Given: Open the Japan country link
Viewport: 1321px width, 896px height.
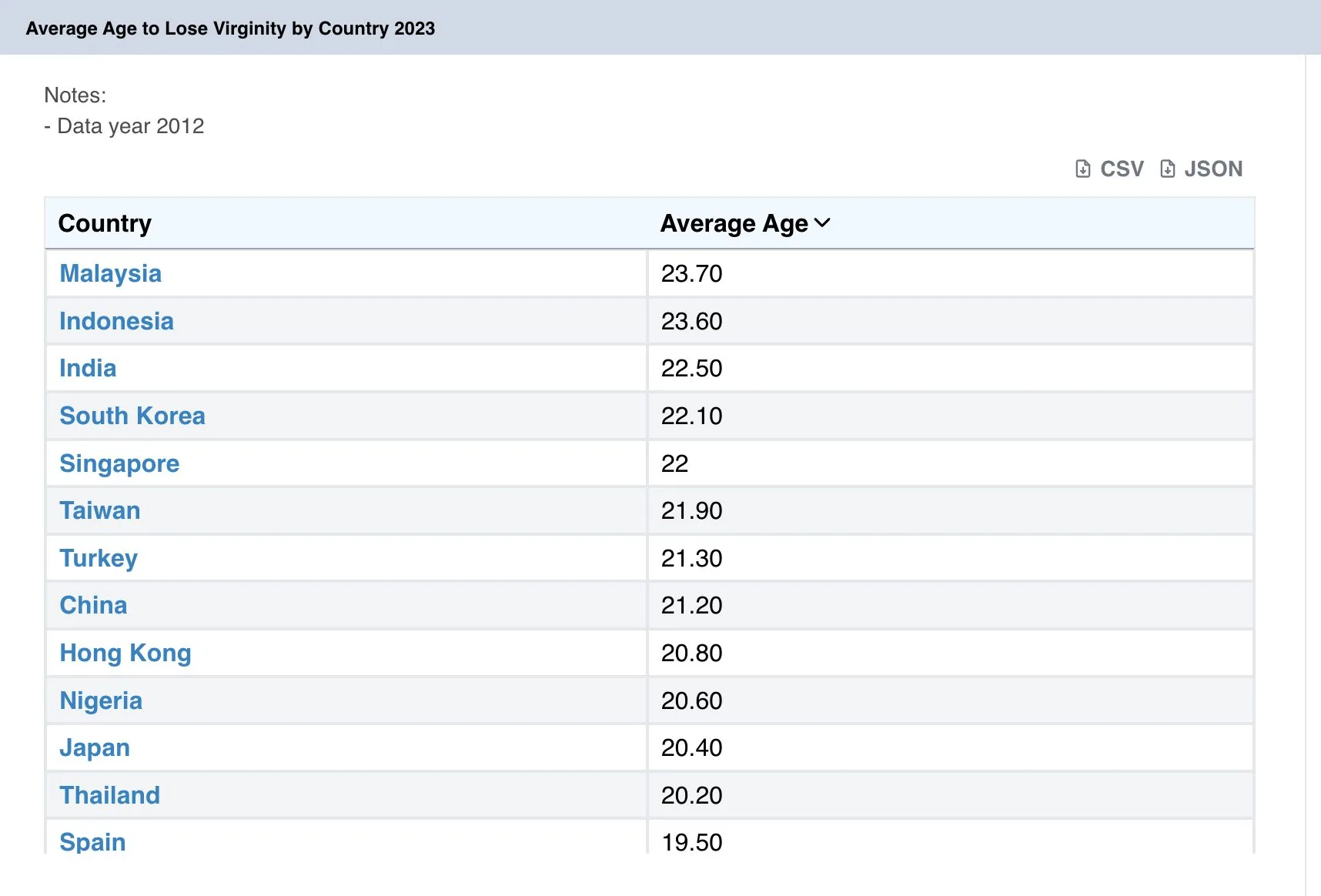Looking at the screenshot, I should tap(94, 747).
